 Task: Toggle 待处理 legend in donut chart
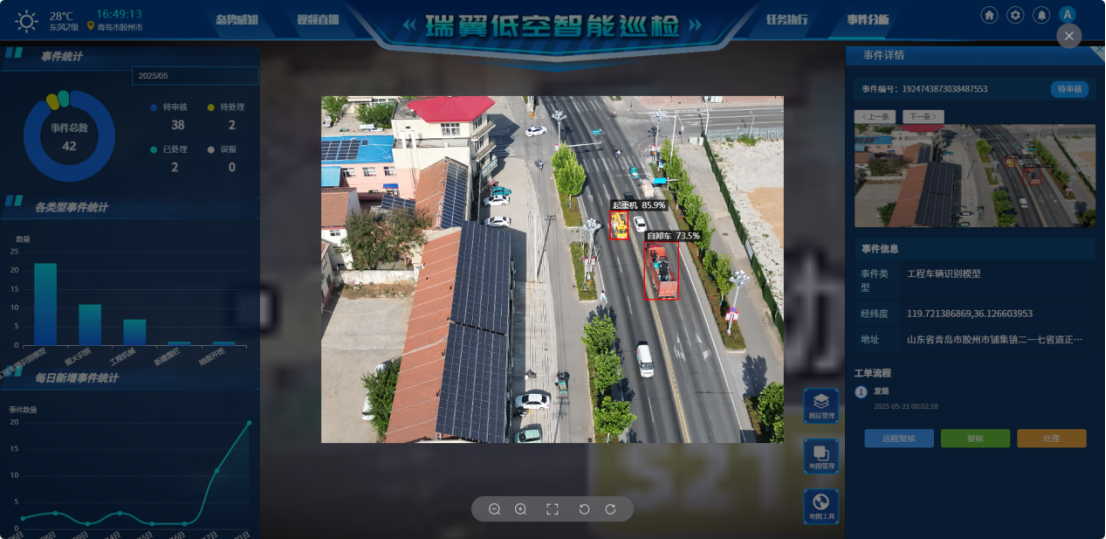click(x=226, y=107)
